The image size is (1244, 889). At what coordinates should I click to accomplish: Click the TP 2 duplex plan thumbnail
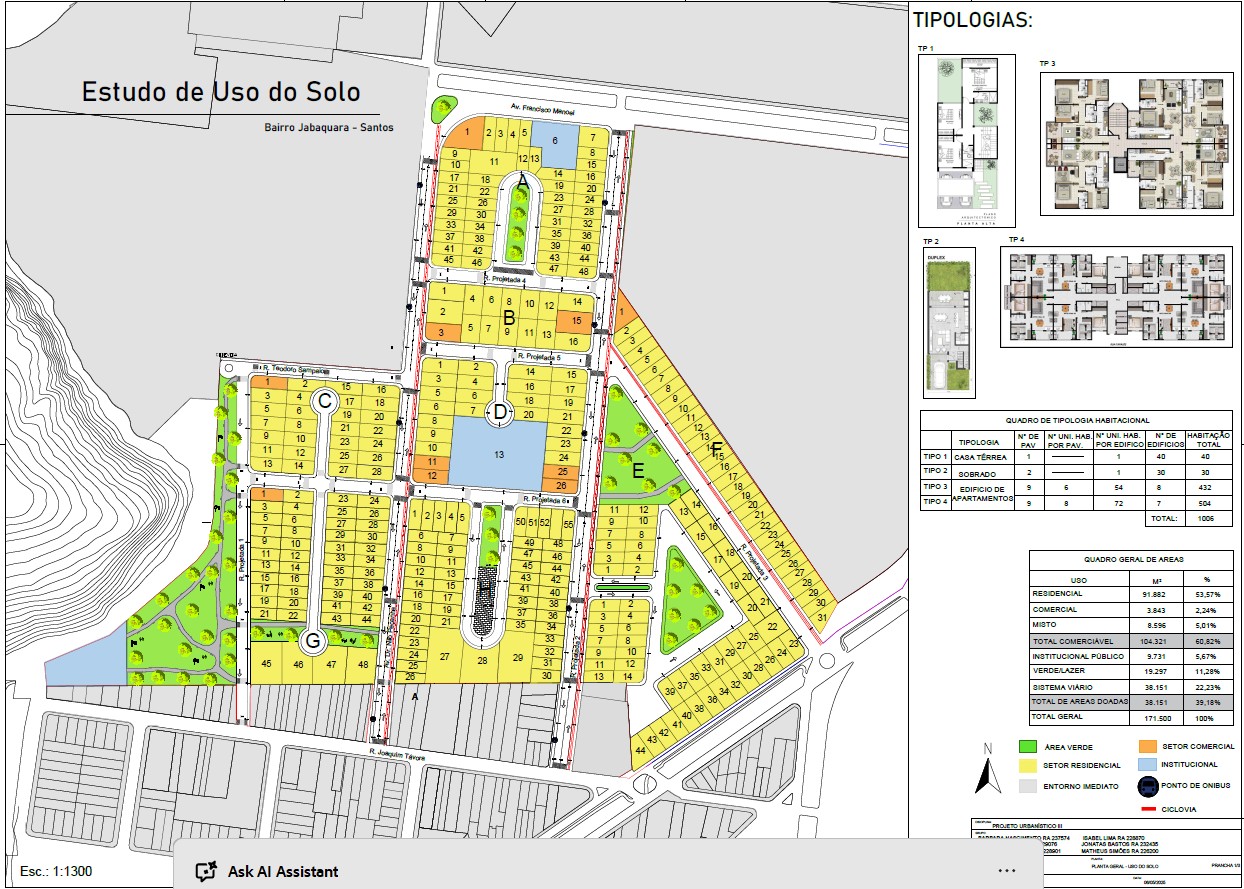[947, 323]
